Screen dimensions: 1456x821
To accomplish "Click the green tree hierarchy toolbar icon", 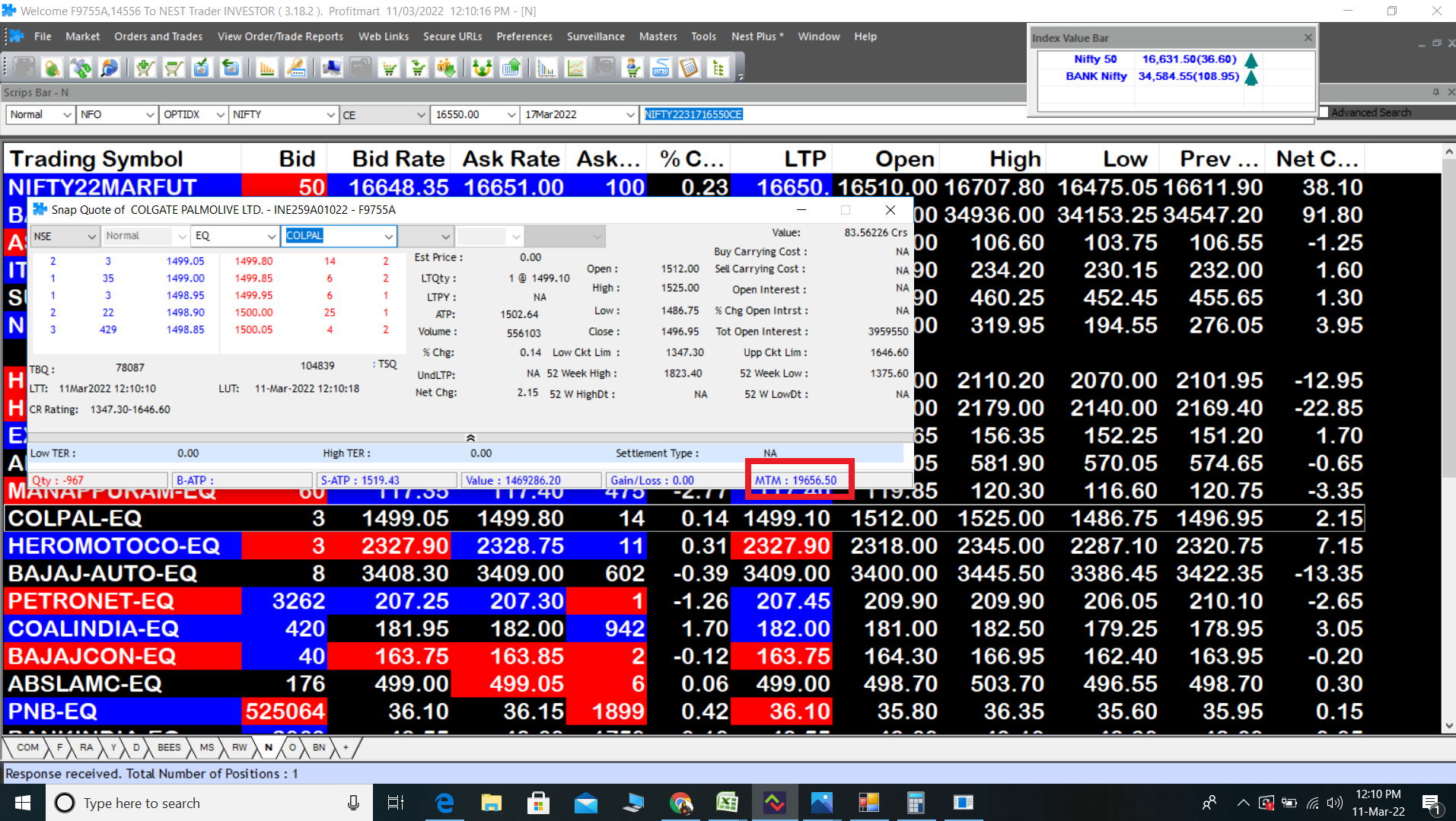I will click(x=718, y=68).
